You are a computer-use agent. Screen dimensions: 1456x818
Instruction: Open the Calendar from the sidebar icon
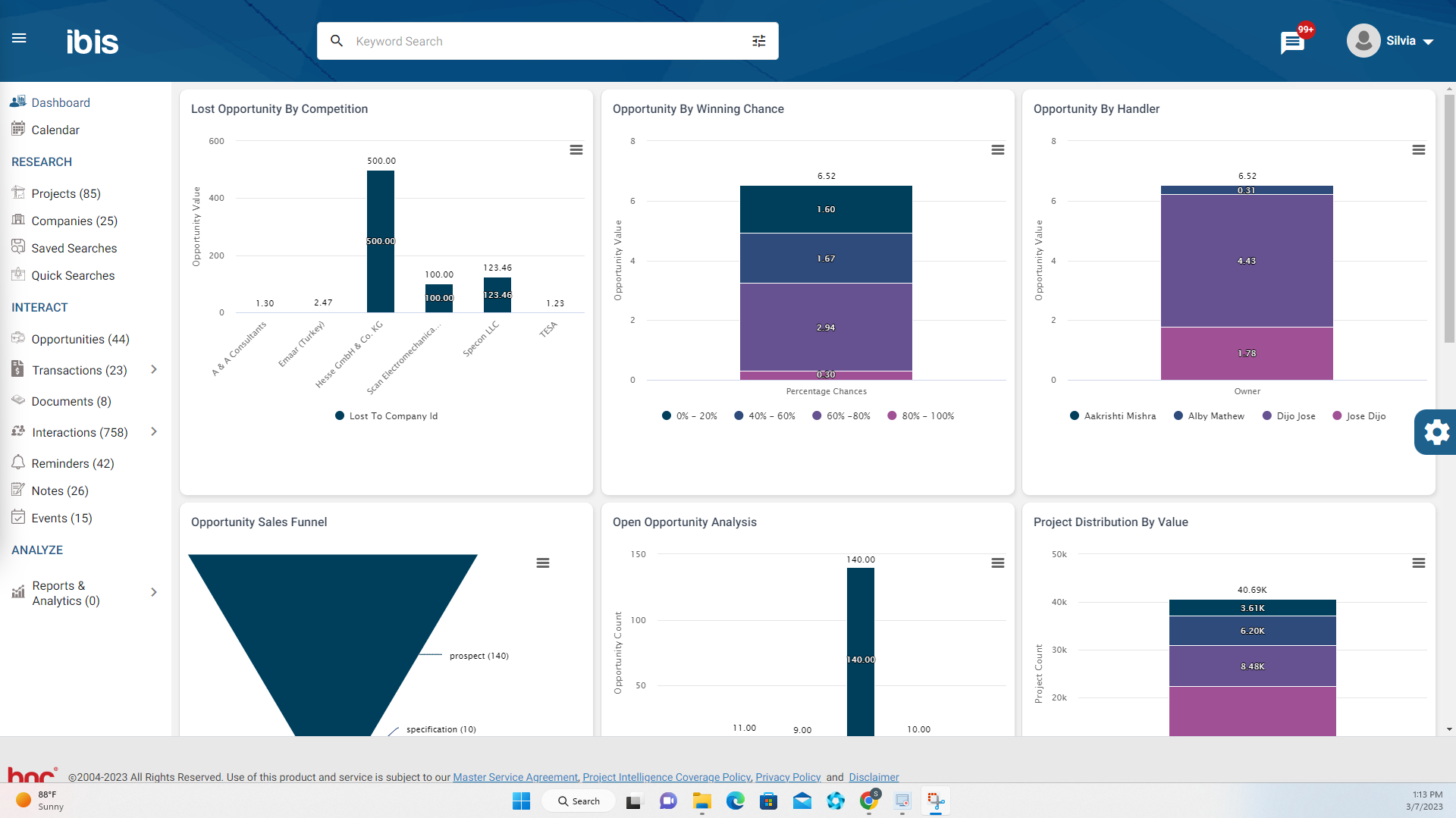pyautogui.click(x=17, y=129)
